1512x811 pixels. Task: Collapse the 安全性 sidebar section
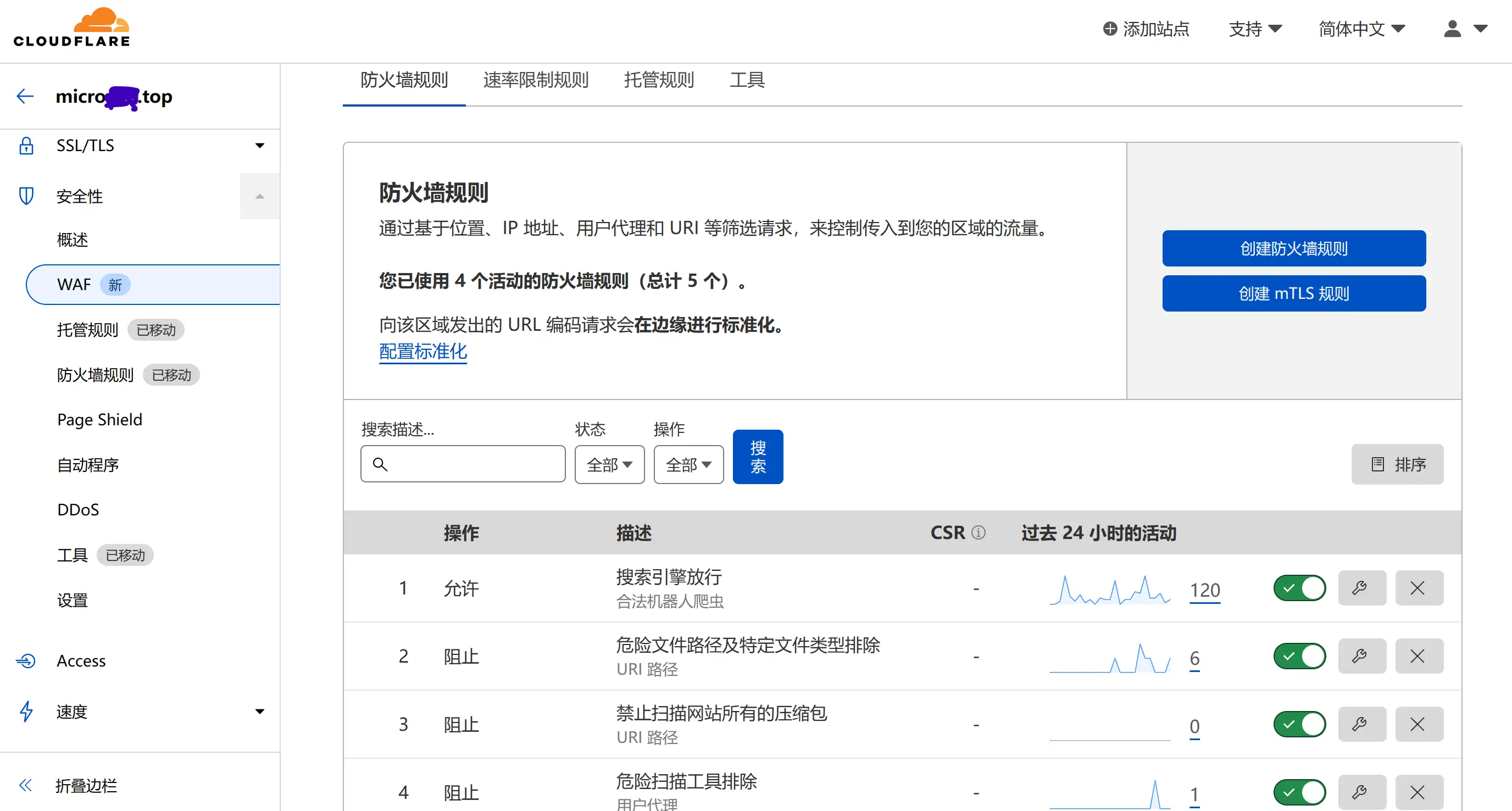click(259, 196)
